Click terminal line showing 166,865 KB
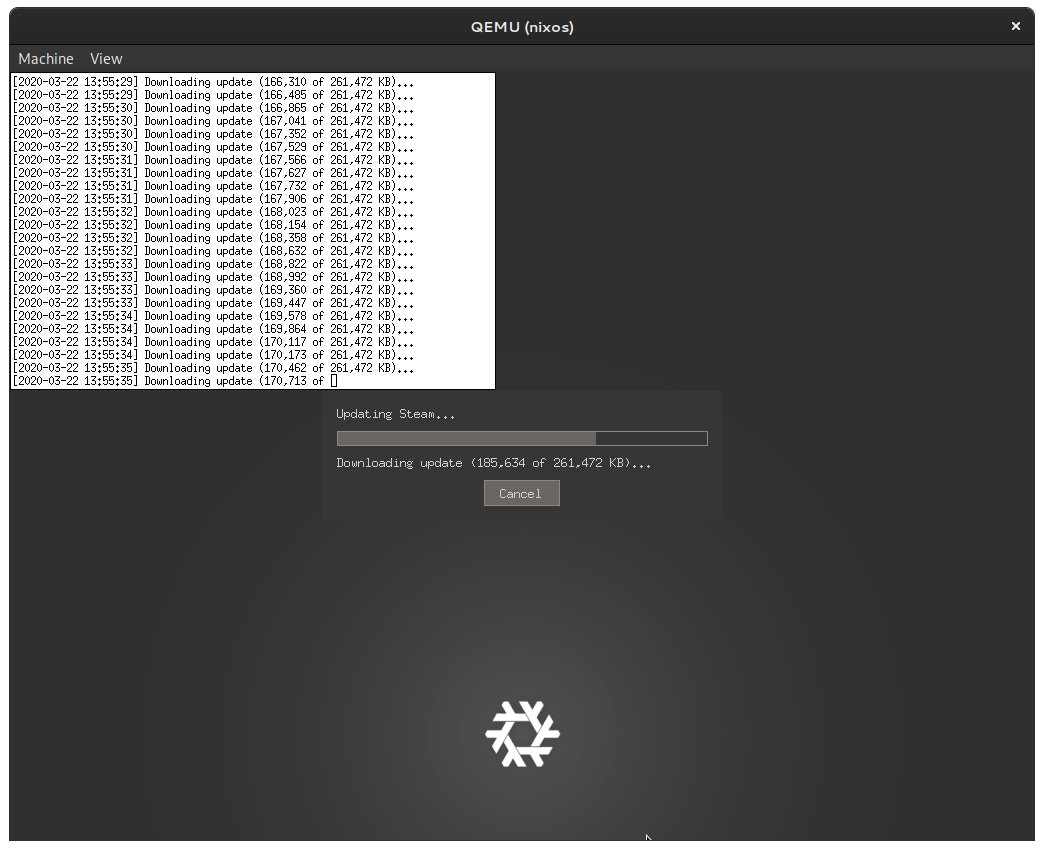The height and width of the screenshot is (850, 1044). point(213,108)
